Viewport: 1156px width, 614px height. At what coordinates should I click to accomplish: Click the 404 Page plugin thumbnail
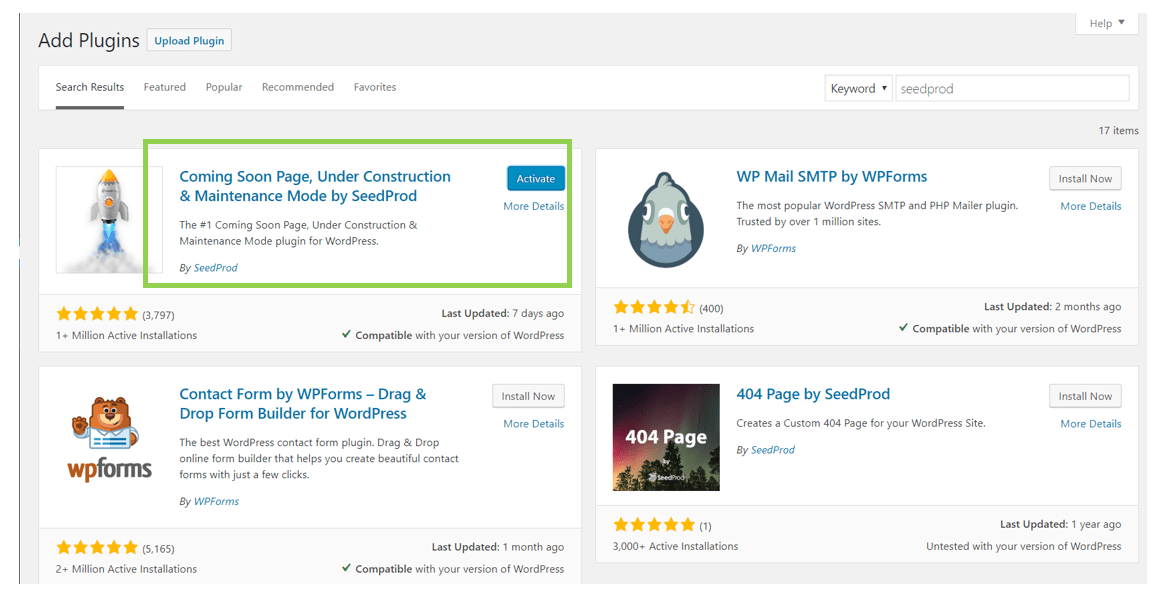pos(665,437)
